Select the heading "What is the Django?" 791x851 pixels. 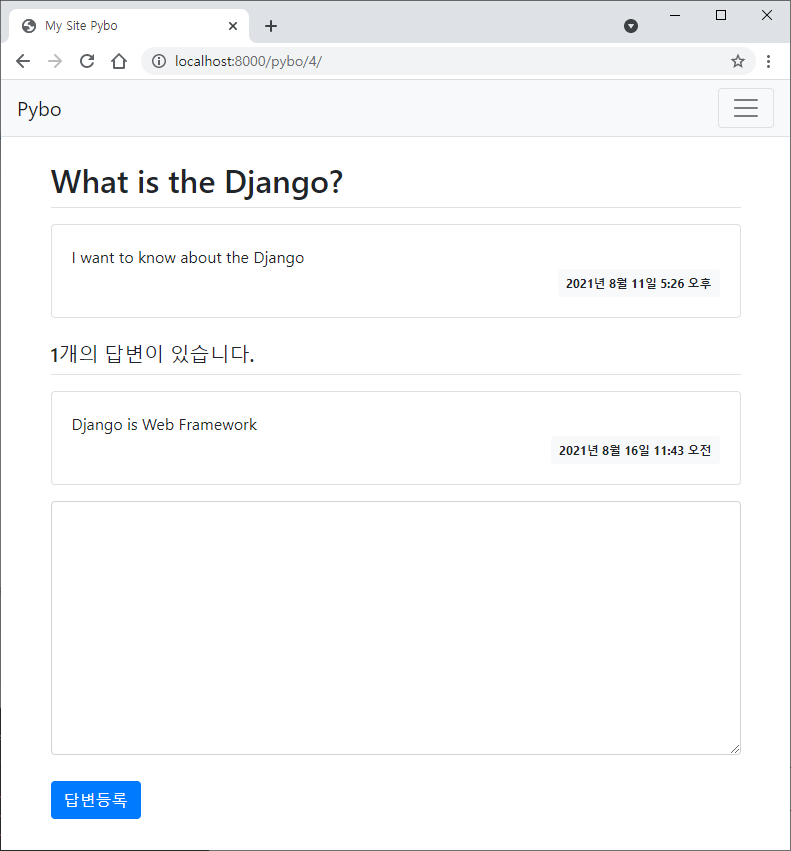pyautogui.click(x=197, y=182)
